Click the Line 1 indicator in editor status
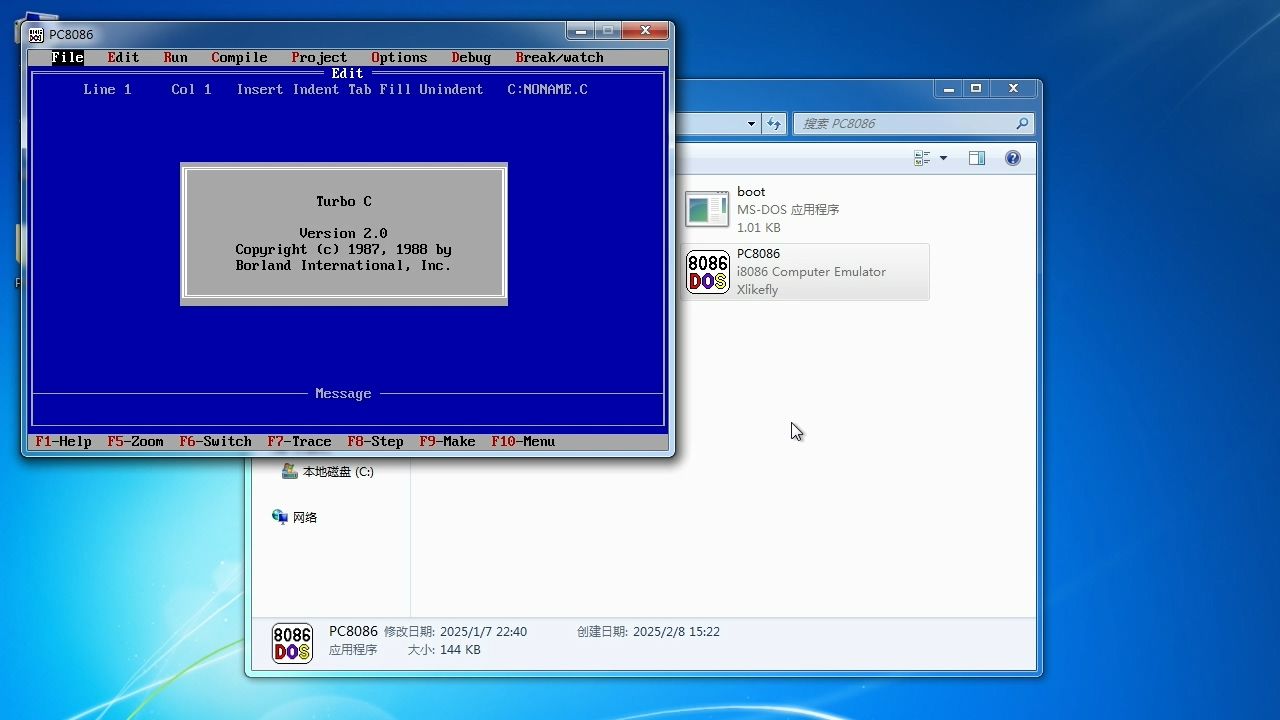The image size is (1280, 720). pyautogui.click(x=108, y=90)
